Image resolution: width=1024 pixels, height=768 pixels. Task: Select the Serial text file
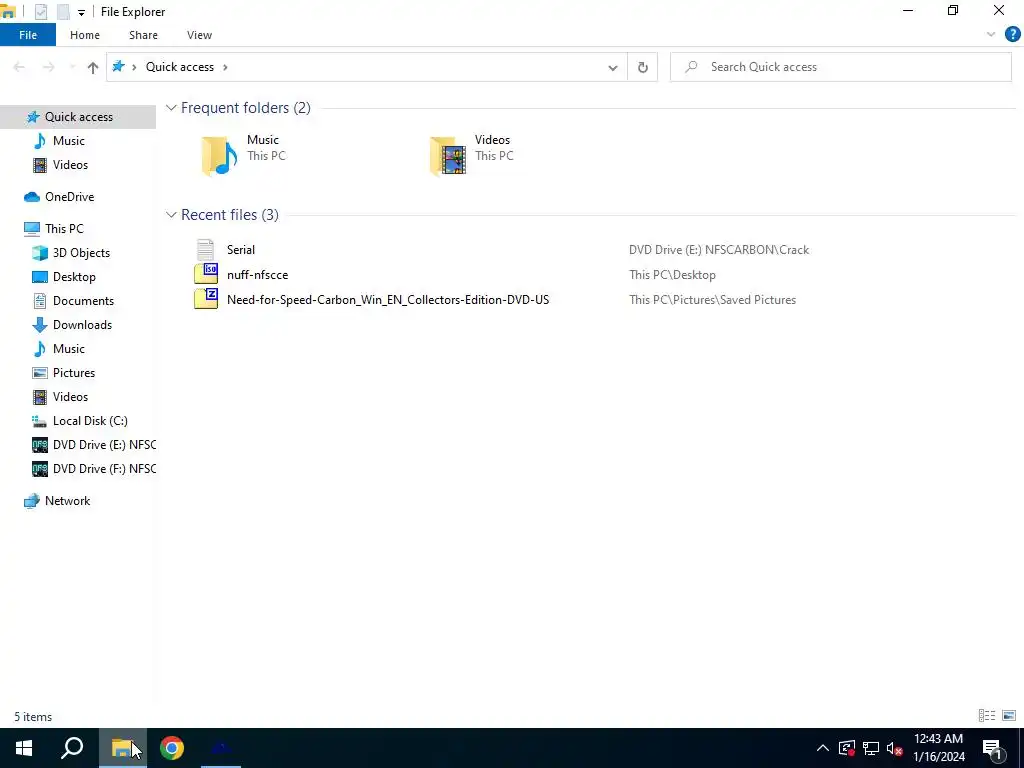point(240,250)
